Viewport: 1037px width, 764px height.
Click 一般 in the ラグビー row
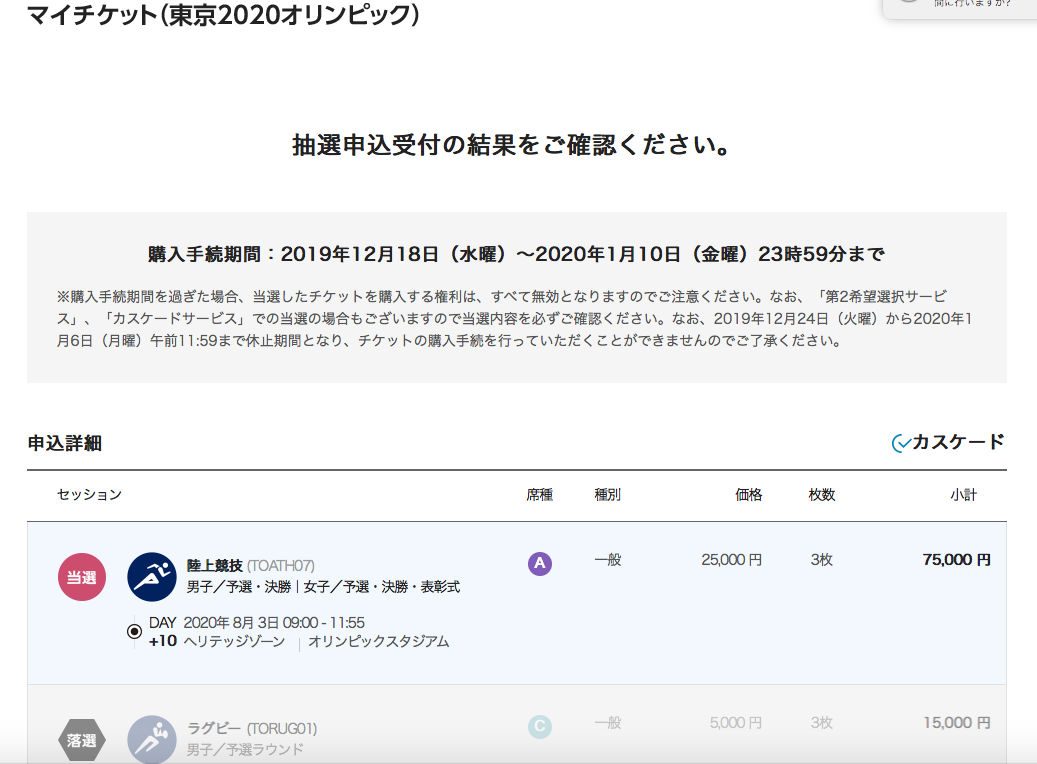point(608,723)
